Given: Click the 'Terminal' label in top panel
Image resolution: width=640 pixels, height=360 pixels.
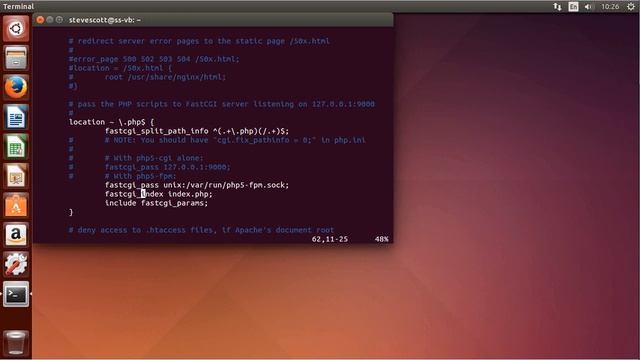Looking at the screenshot, I should [x=18, y=7].
